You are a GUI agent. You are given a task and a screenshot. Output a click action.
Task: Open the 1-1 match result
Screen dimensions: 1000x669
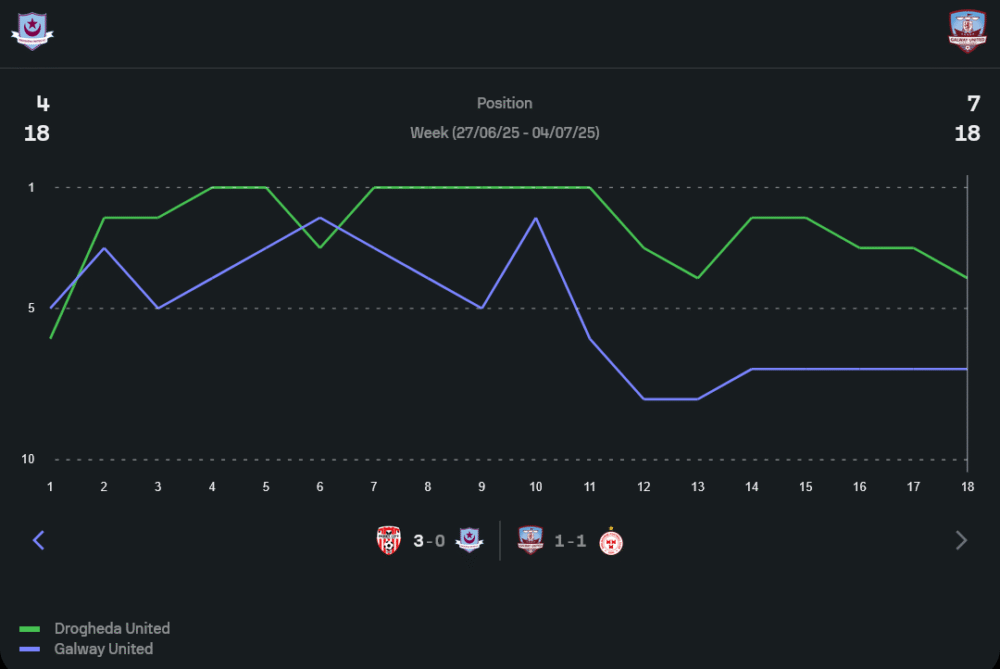click(570, 541)
